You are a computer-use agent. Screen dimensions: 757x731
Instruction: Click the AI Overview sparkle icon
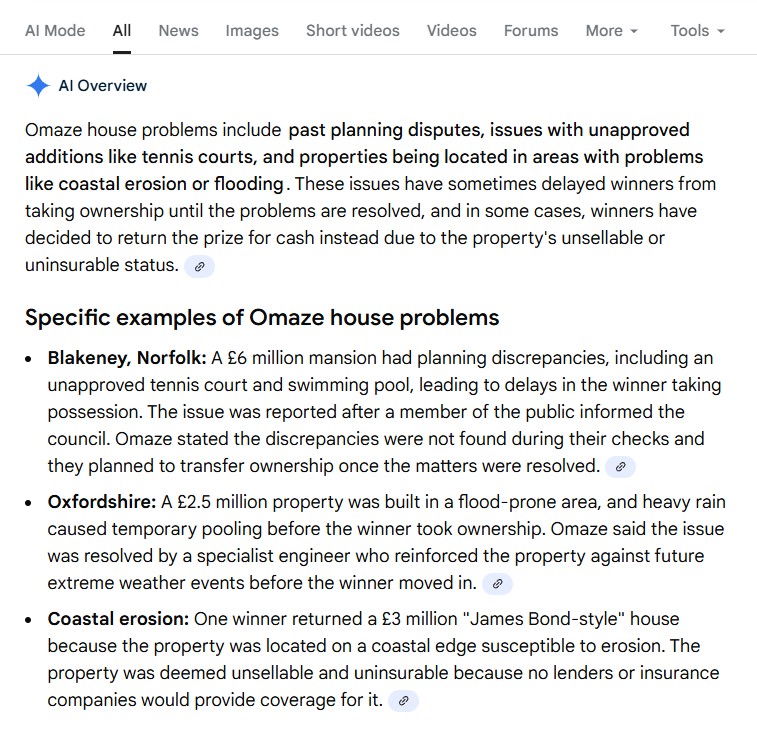pyautogui.click(x=38, y=86)
